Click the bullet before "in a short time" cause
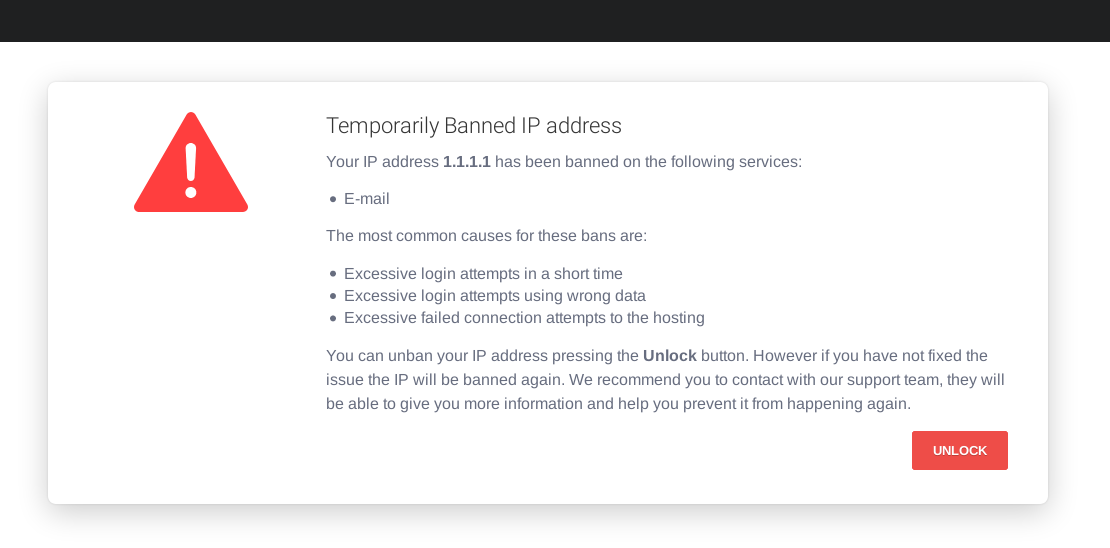1110x548 pixels. 333,274
